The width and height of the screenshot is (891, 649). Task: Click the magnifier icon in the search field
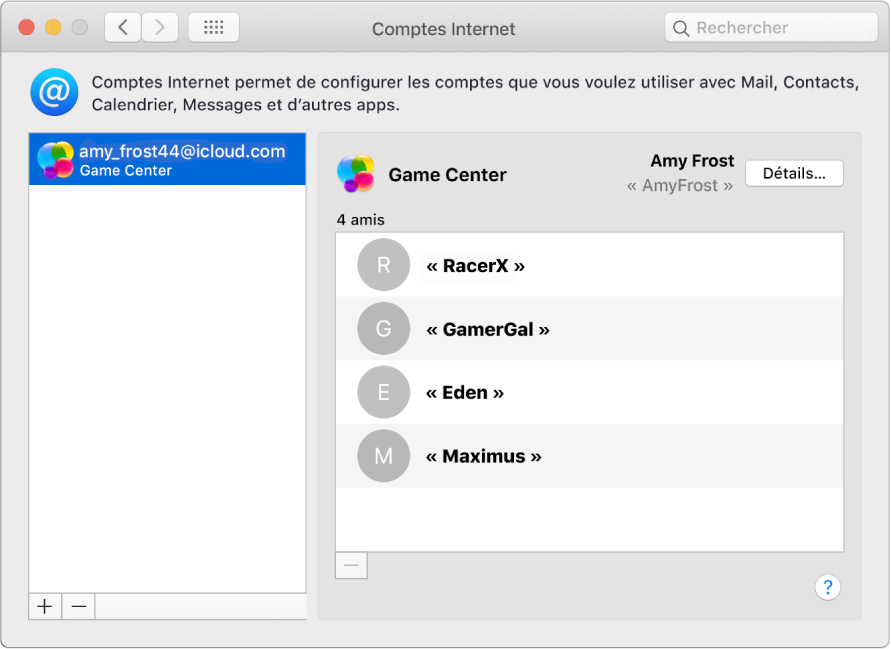point(681,27)
